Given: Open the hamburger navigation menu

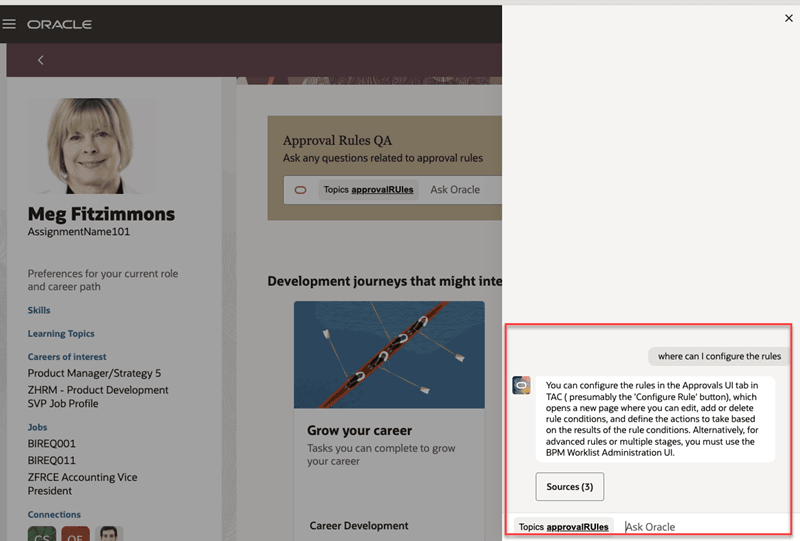Looking at the screenshot, I should (9, 24).
